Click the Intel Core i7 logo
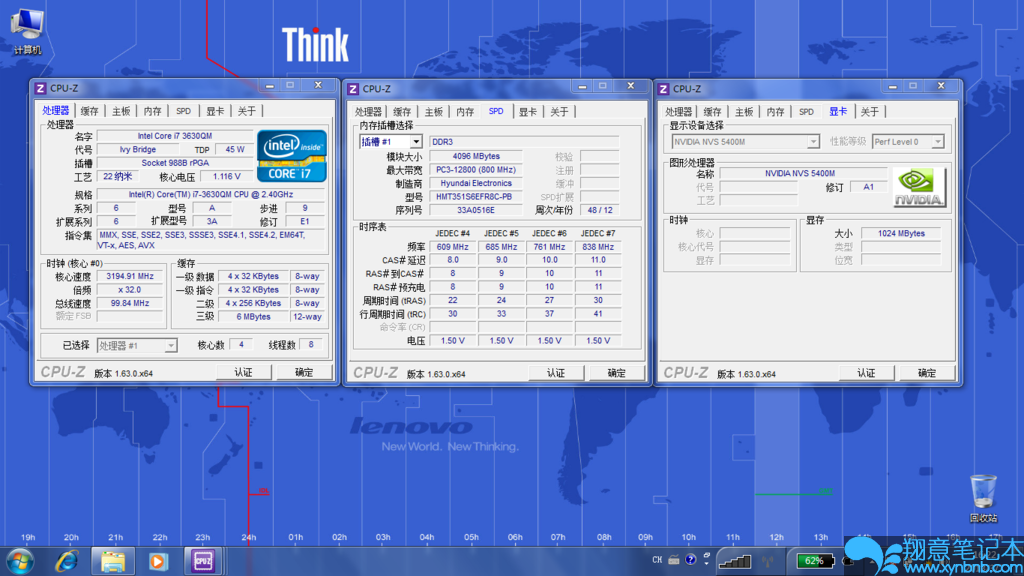The height and width of the screenshot is (576, 1024). 291,155
